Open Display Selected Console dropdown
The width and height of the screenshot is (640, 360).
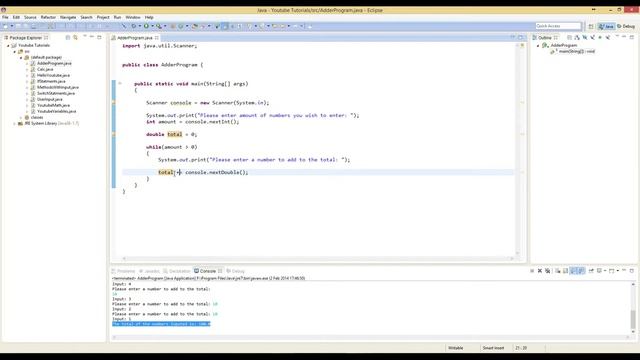tap(605, 271)
